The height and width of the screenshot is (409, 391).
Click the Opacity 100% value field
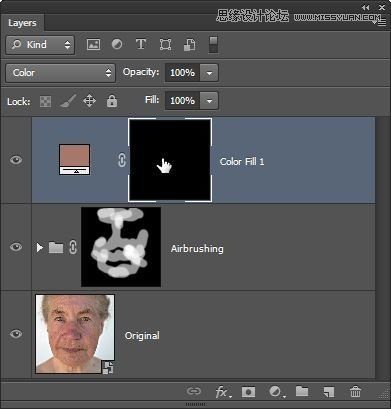click(x=183, y=73)
